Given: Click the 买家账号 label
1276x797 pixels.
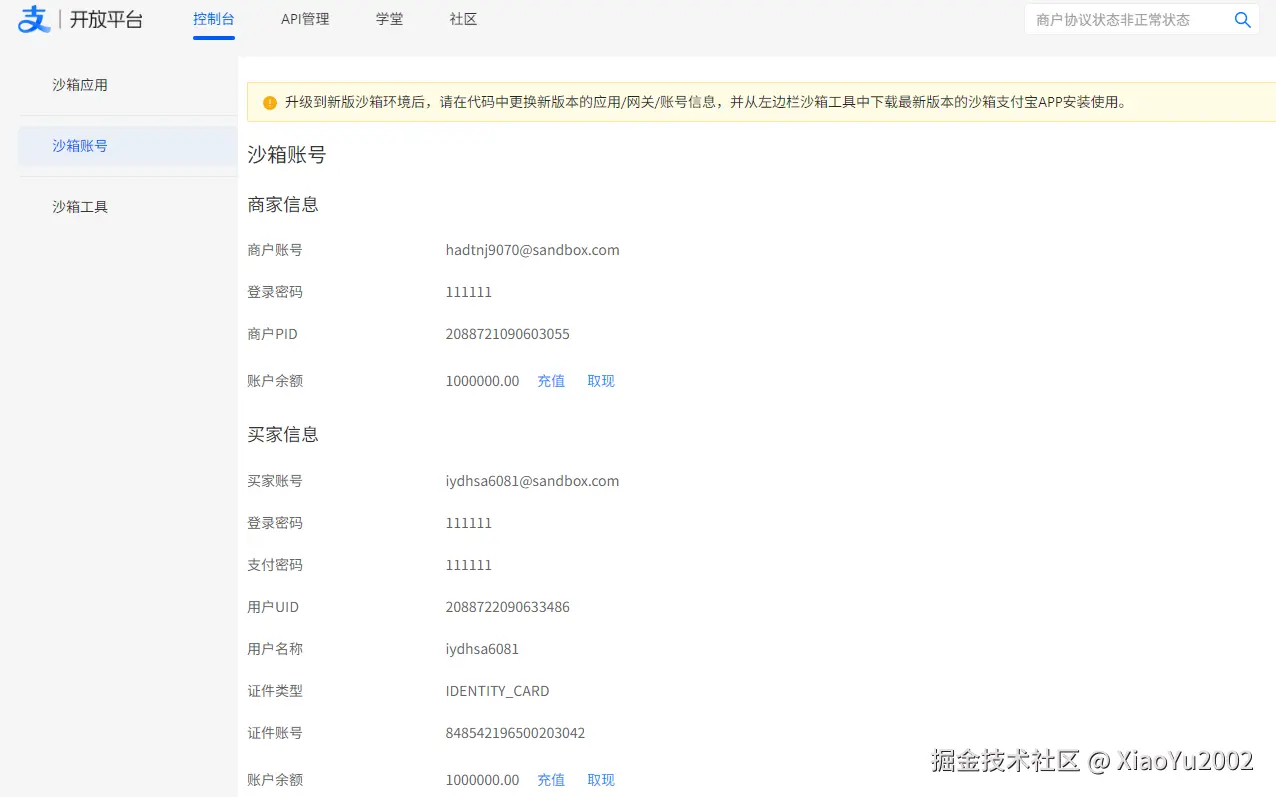Looking at the screenshot, I should pos(275,481).
